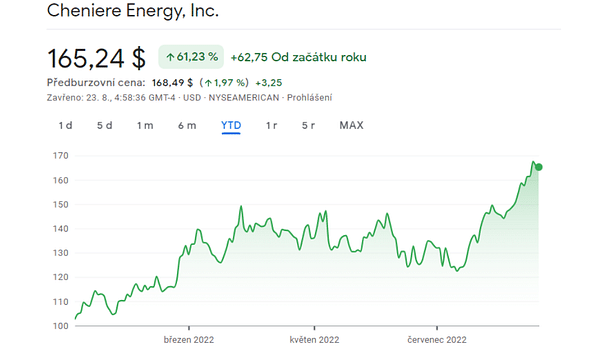Viewport: 600px width, 360px height.
Task: Click the pre-market 1,97 % up arrow
Action: [208, 83]
